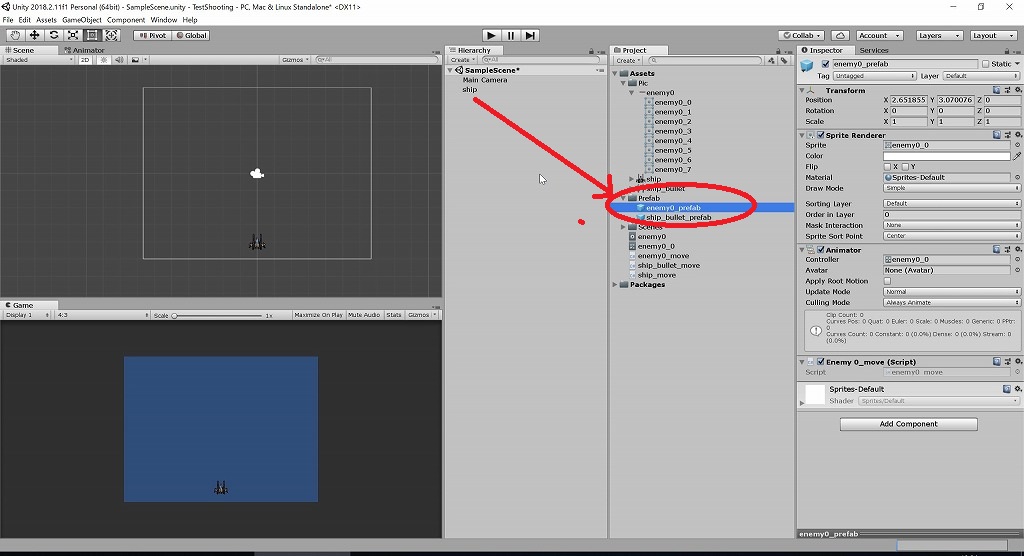Screen dimensions: 1024x556
Task: Click Project search by type icon
Action: click(x=771, y=60)
